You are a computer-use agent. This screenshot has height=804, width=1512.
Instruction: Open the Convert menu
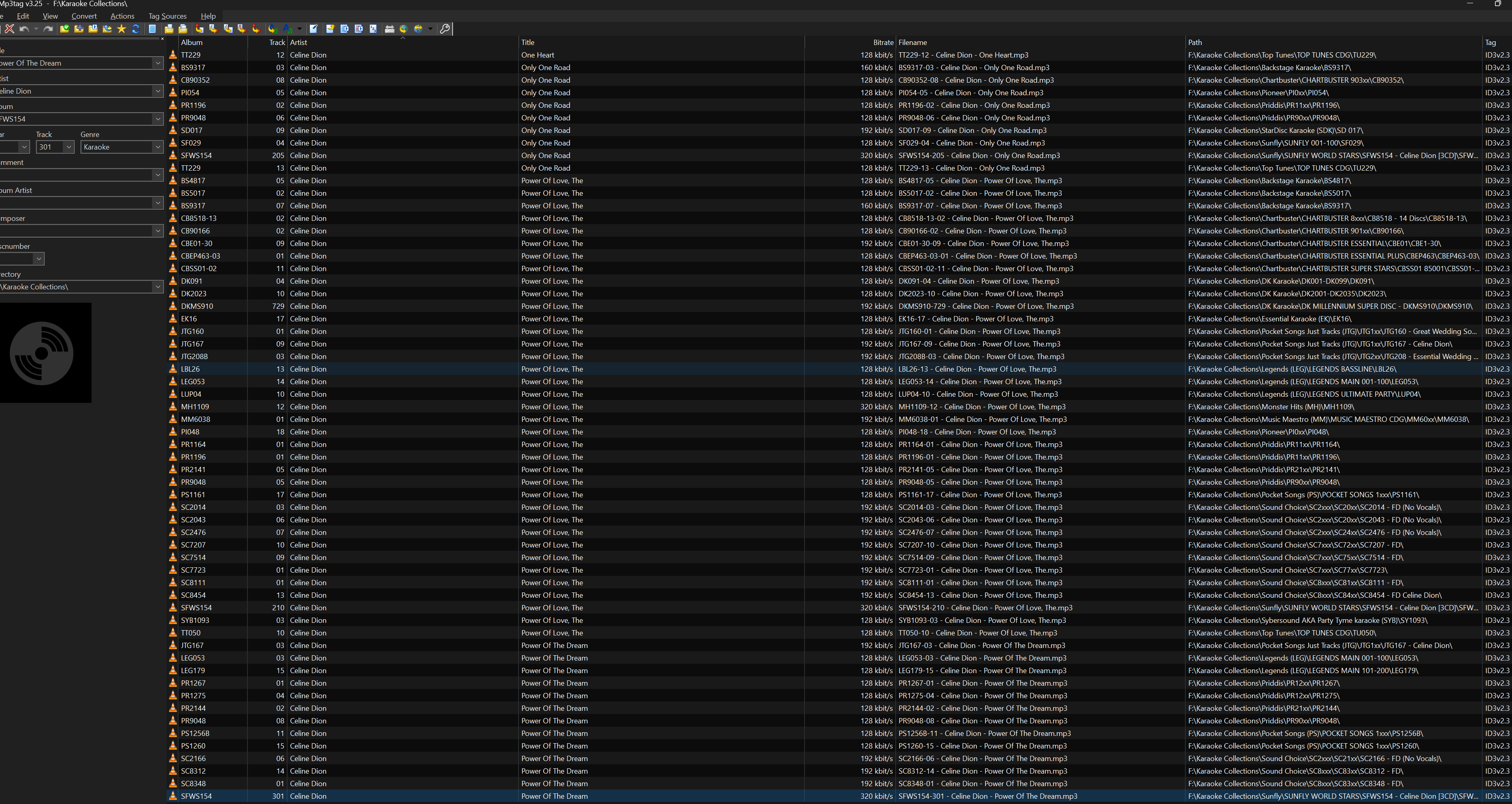(84, 16)
